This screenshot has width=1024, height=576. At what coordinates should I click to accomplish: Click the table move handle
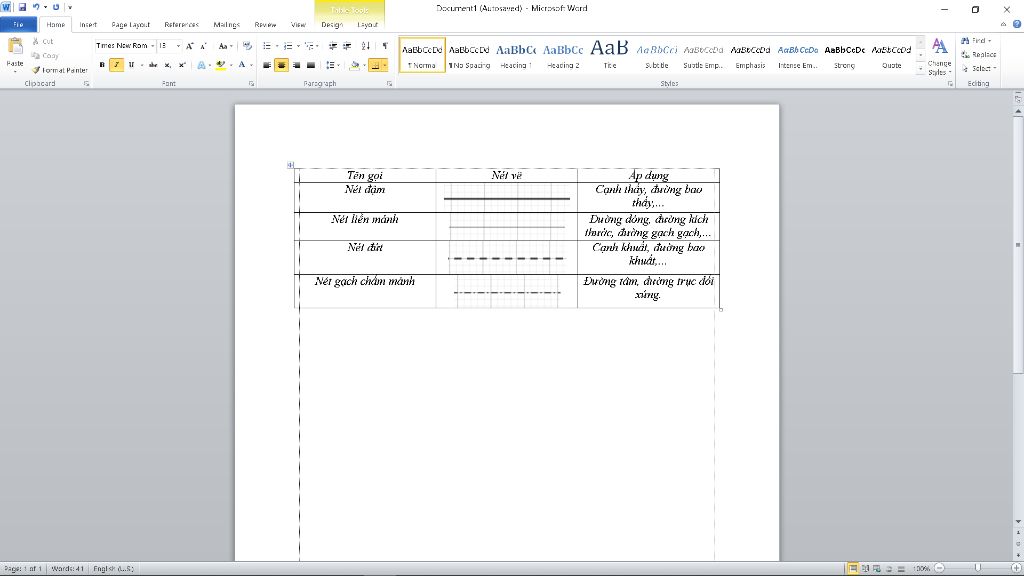pyautogui.click(x=291, y=165)
